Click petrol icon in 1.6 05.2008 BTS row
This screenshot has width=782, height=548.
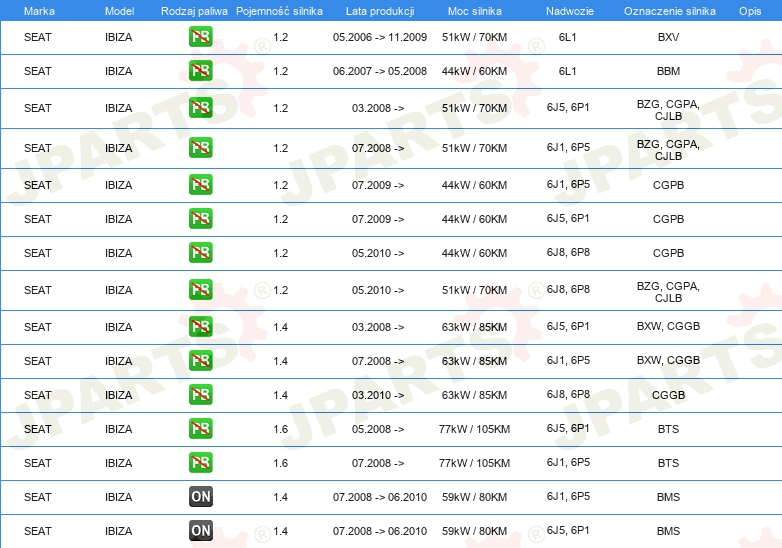(200, 429)
